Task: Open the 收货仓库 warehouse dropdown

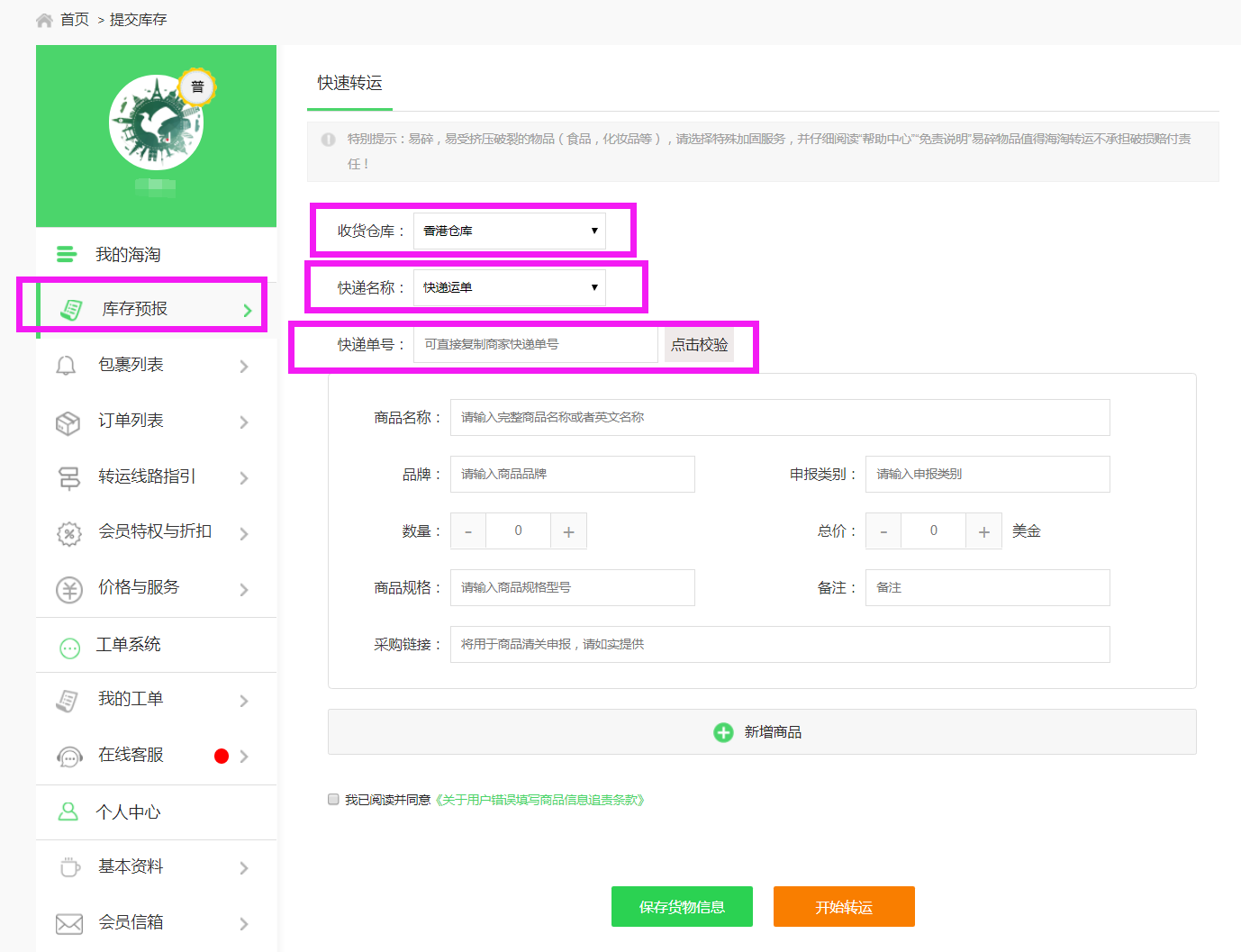Action: (509, 231)
